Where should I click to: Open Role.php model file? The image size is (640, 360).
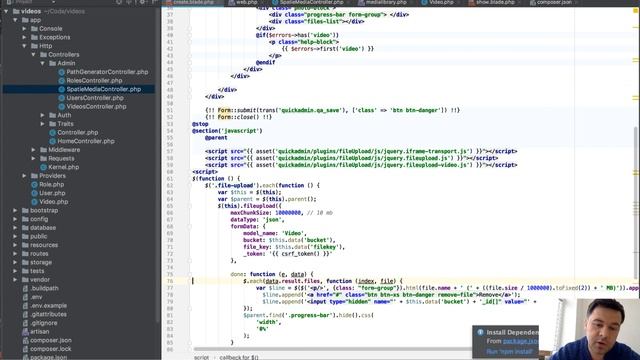[x=51, y=184]
